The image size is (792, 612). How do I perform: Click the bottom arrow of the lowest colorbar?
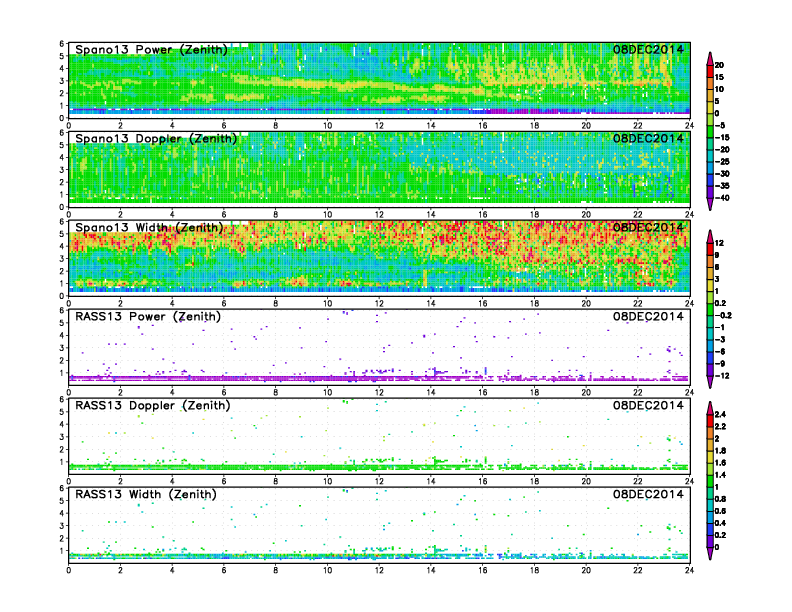[x=708, y=555]
